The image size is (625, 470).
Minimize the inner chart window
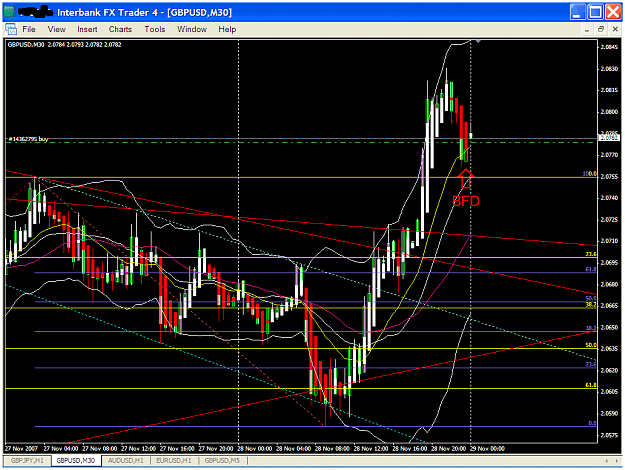(587, 29)
